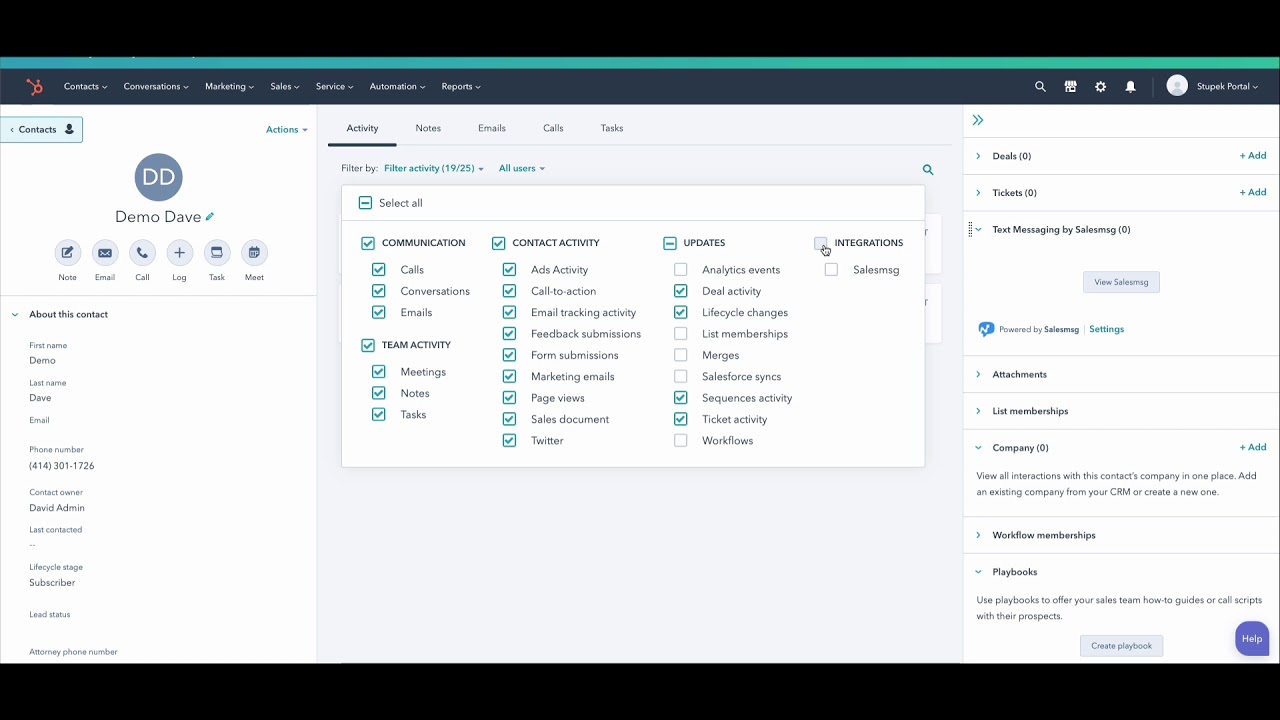Click the Salesmsg logo icon
1280x720 pixels.
(x=986, y=329)
